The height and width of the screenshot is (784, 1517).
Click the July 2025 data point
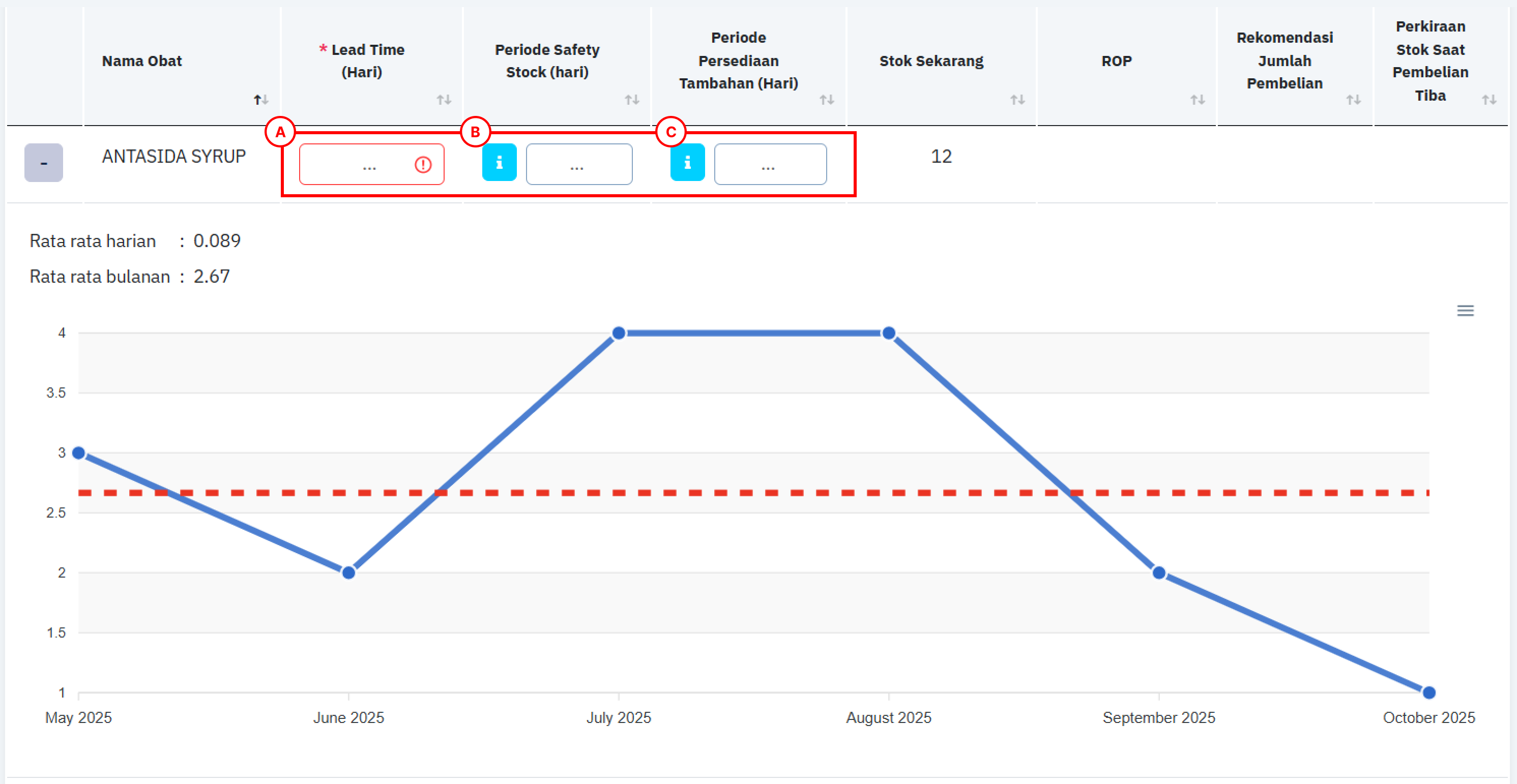pyautogui.click(x=618, y=333)
